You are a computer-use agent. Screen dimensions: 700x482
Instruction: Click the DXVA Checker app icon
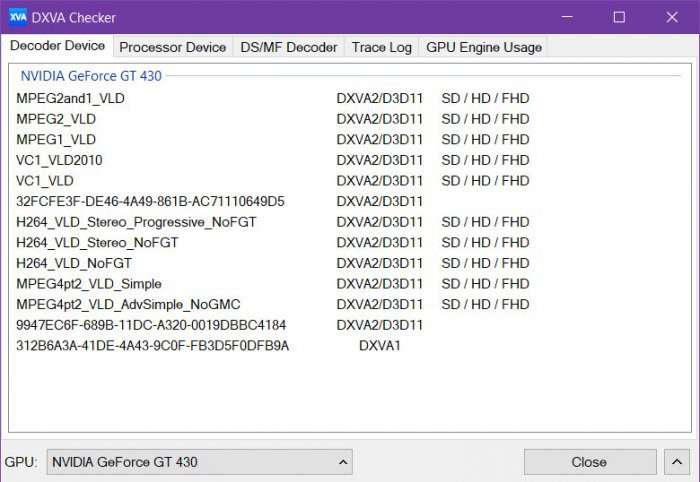18,17
